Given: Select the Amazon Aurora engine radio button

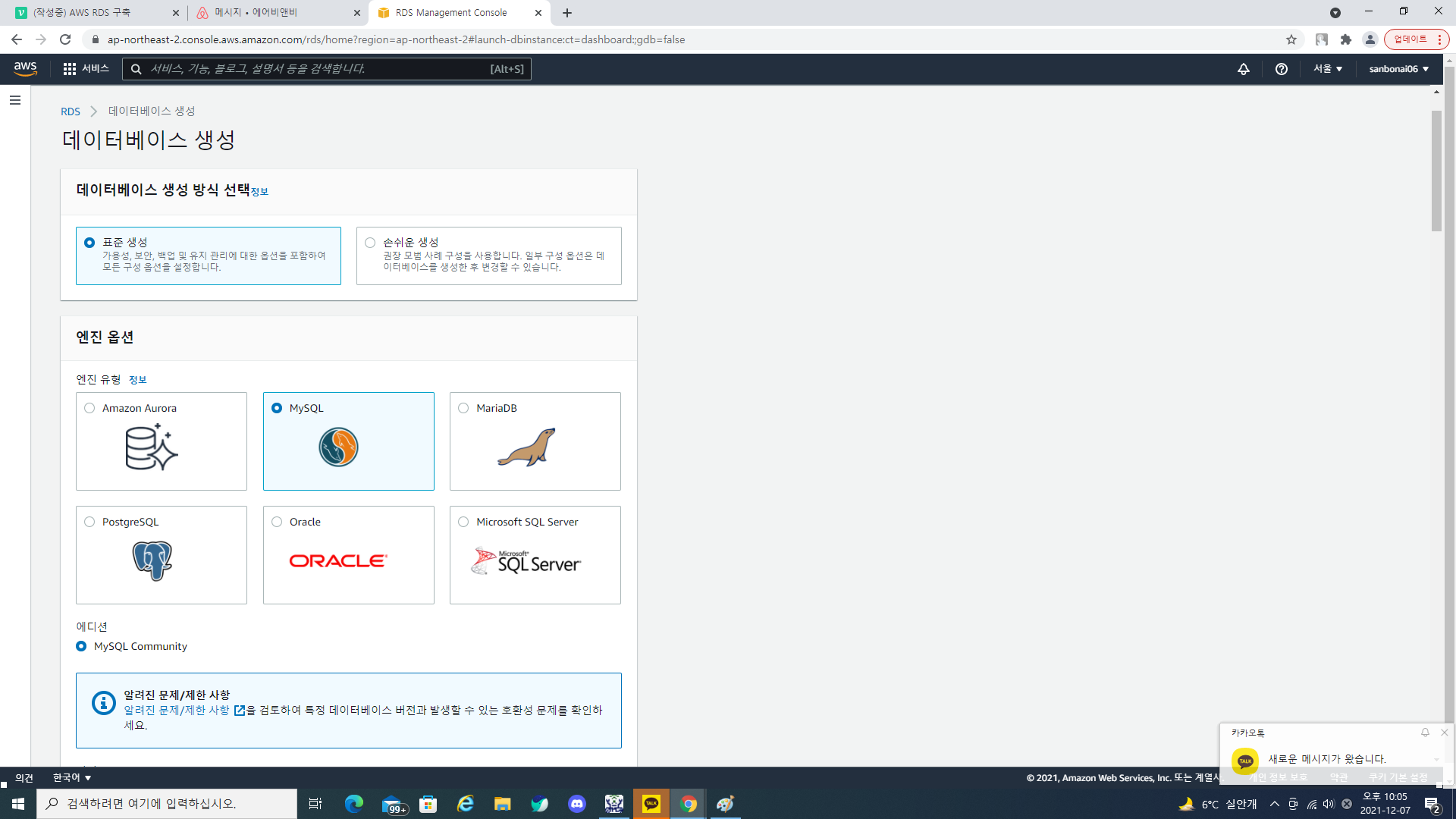Looking at the screenshot, I should 89,408.
